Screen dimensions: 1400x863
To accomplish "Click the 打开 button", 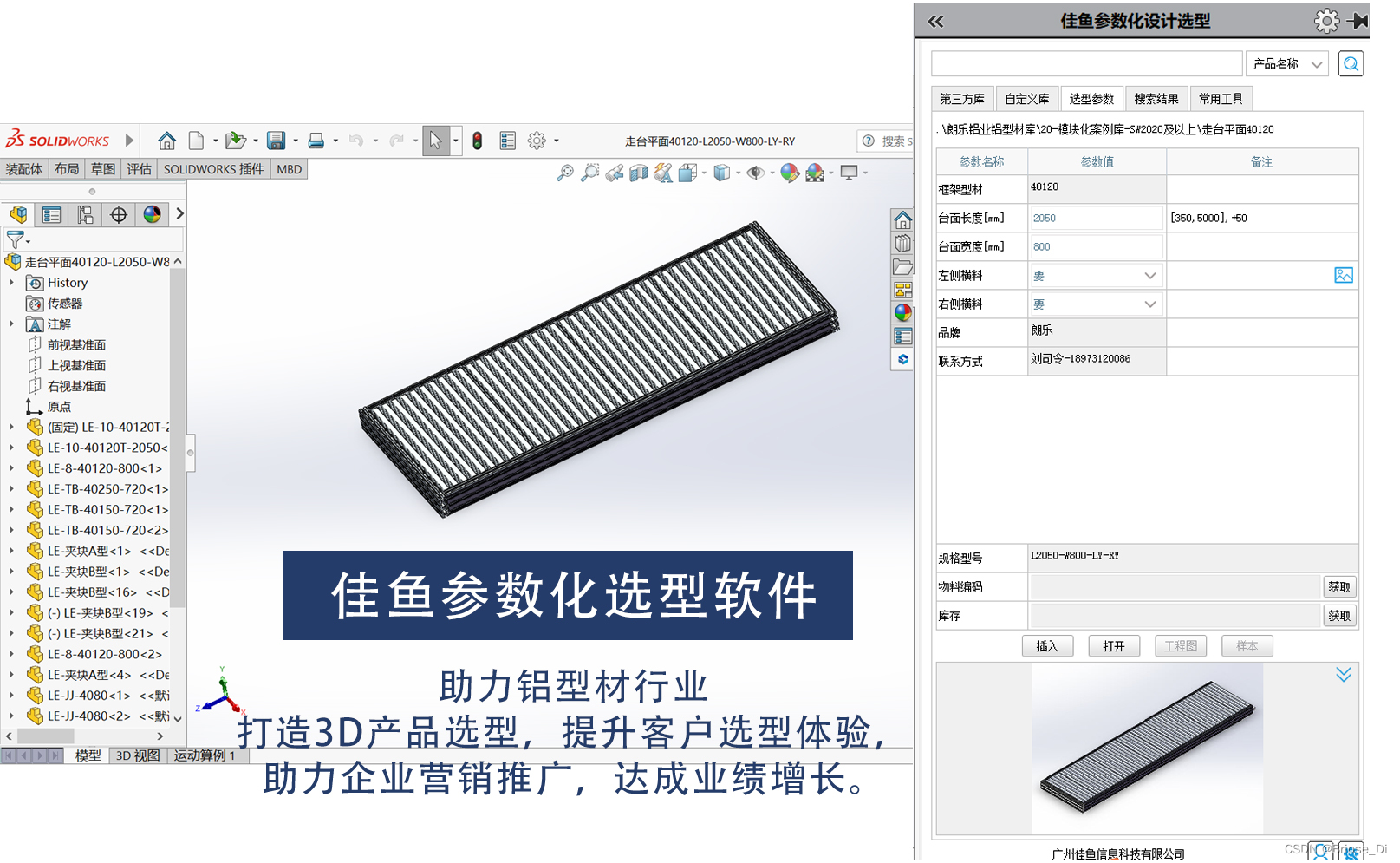I will 1114,646.
